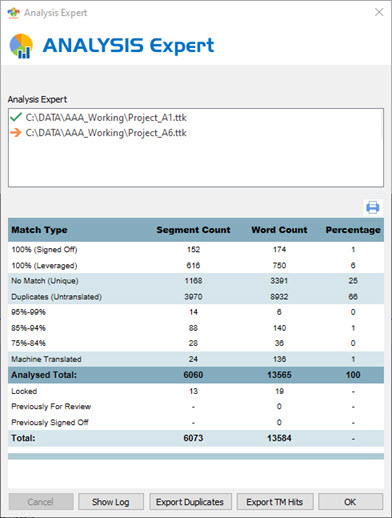Click total segment count 6073
This screenshot has width=392, height=518.
click(193, 438)
